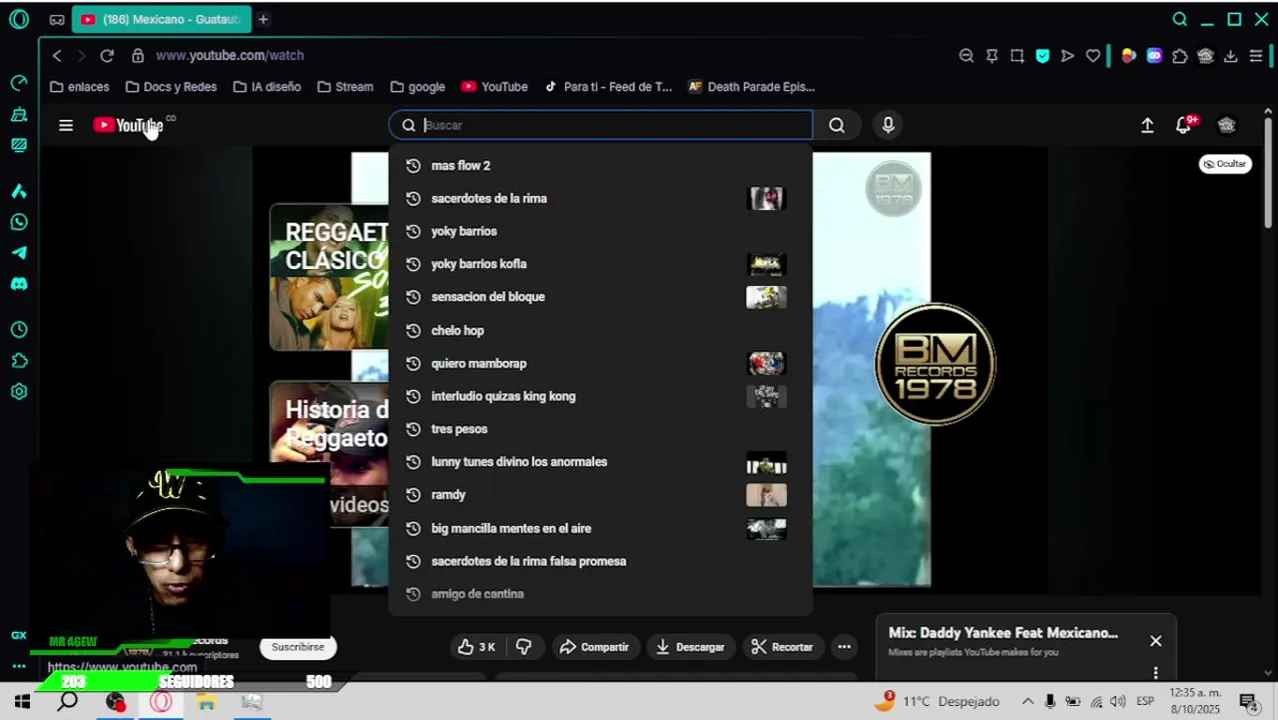Like the video with 3 K button
The height and width of the screenshot is (720, 1278).
pyautogui.click(x=476, y=647)
